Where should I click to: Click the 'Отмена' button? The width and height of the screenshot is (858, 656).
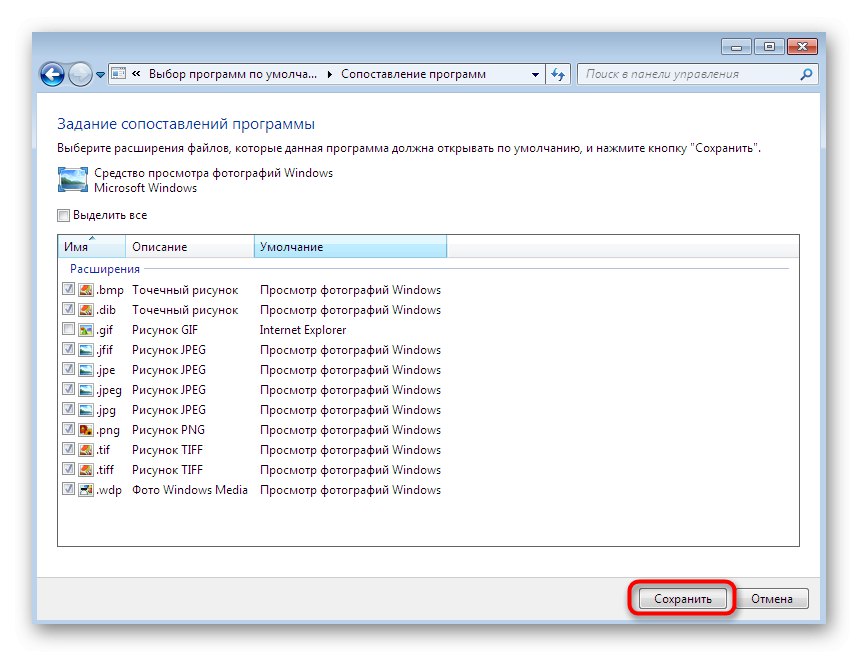[772, 599]
